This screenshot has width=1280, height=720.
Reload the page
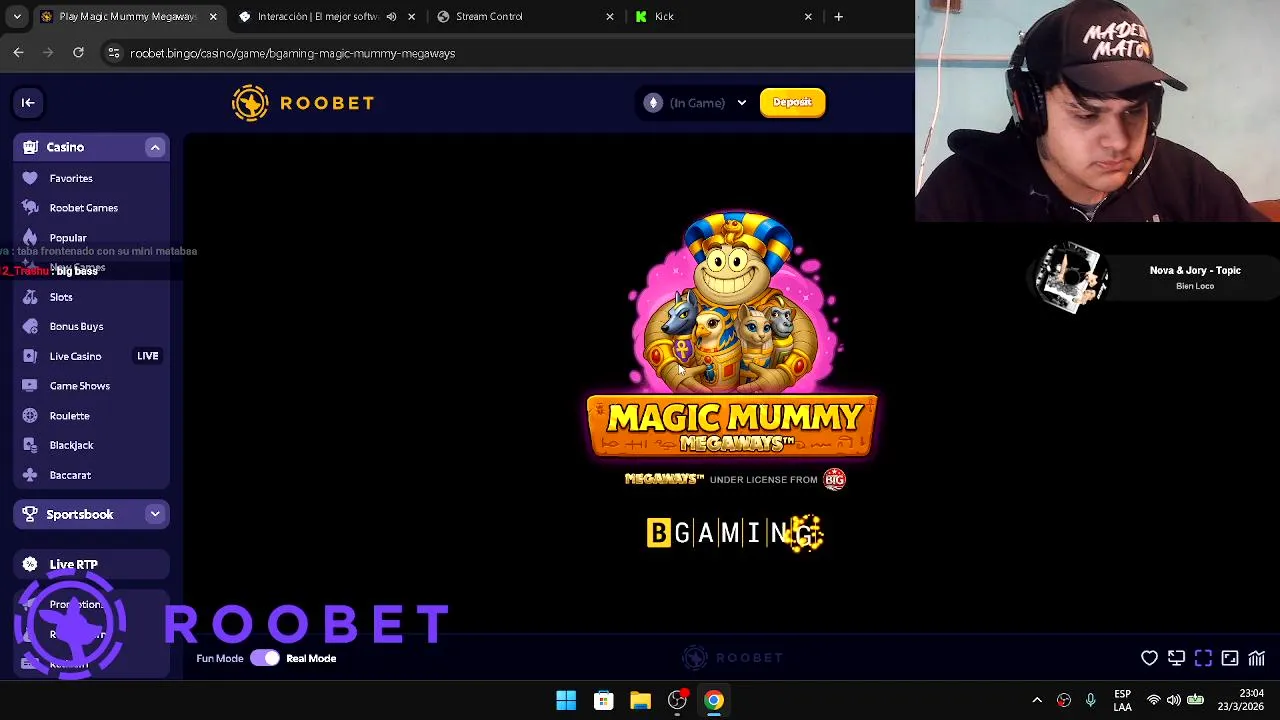pyautogui.click(x=78, y=53)
